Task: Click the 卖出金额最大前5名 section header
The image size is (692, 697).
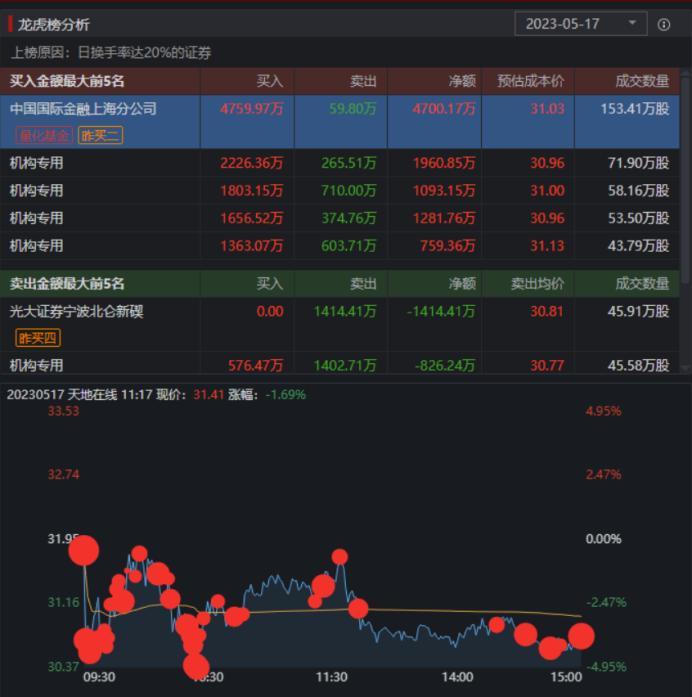Action: click(68, 284)
